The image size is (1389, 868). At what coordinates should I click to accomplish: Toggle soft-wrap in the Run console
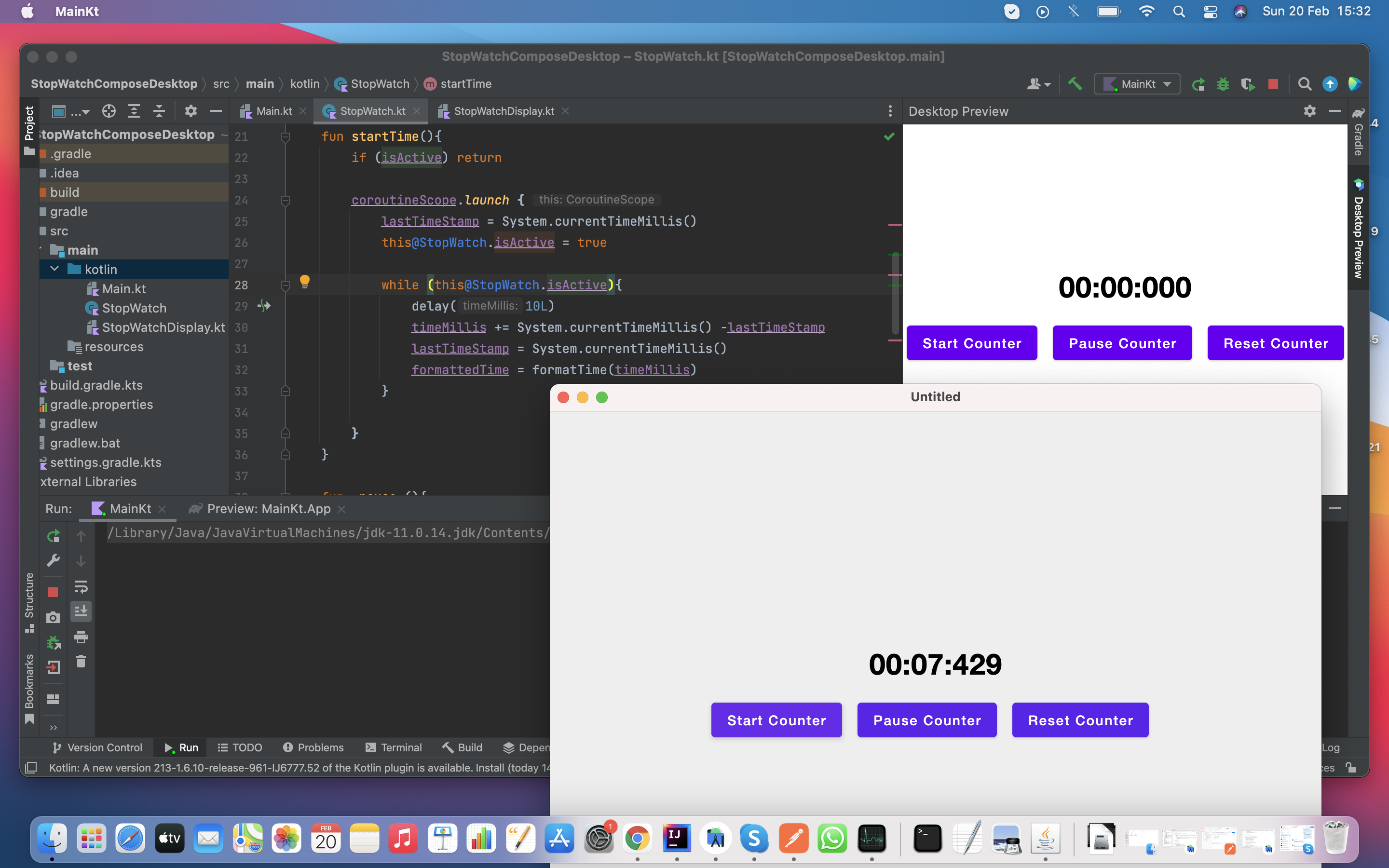[81, 587]
